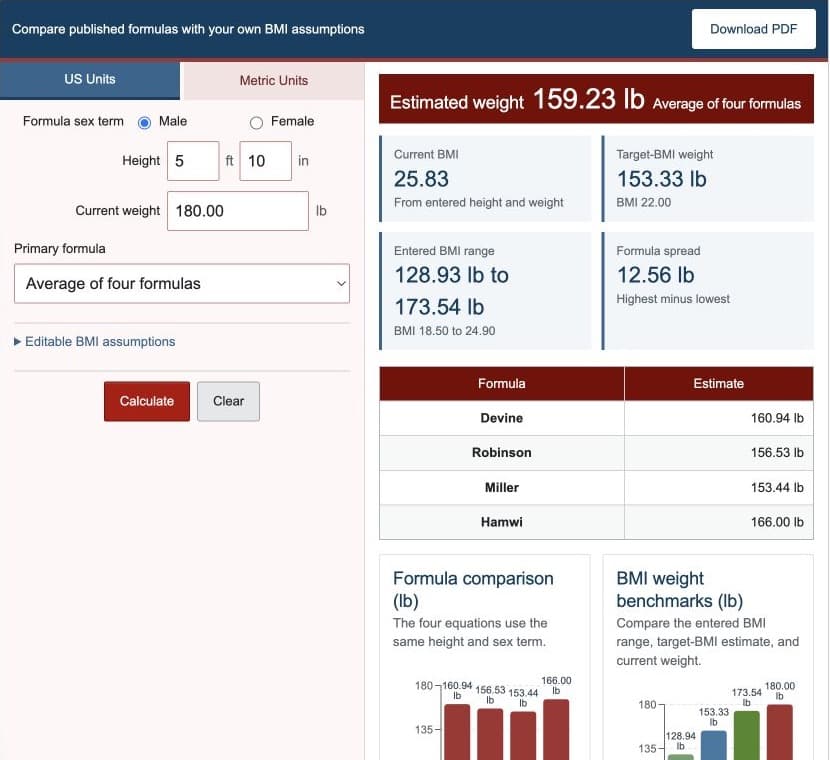Click the Formula comparison (lb) chart title

pos(473,590)
